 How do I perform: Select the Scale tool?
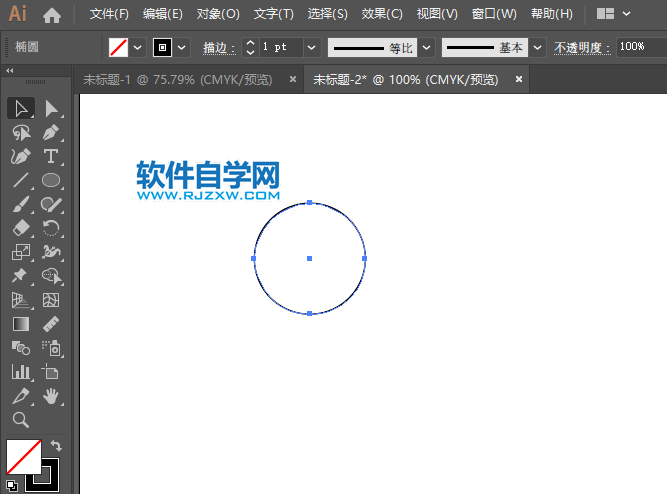tap(20, 252)
